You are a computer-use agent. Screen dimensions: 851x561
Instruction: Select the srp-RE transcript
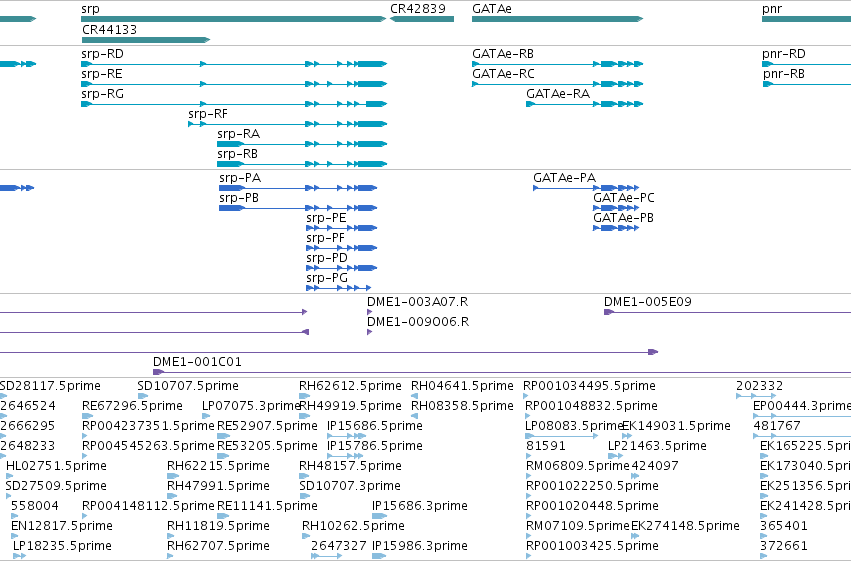pos(234,84)
